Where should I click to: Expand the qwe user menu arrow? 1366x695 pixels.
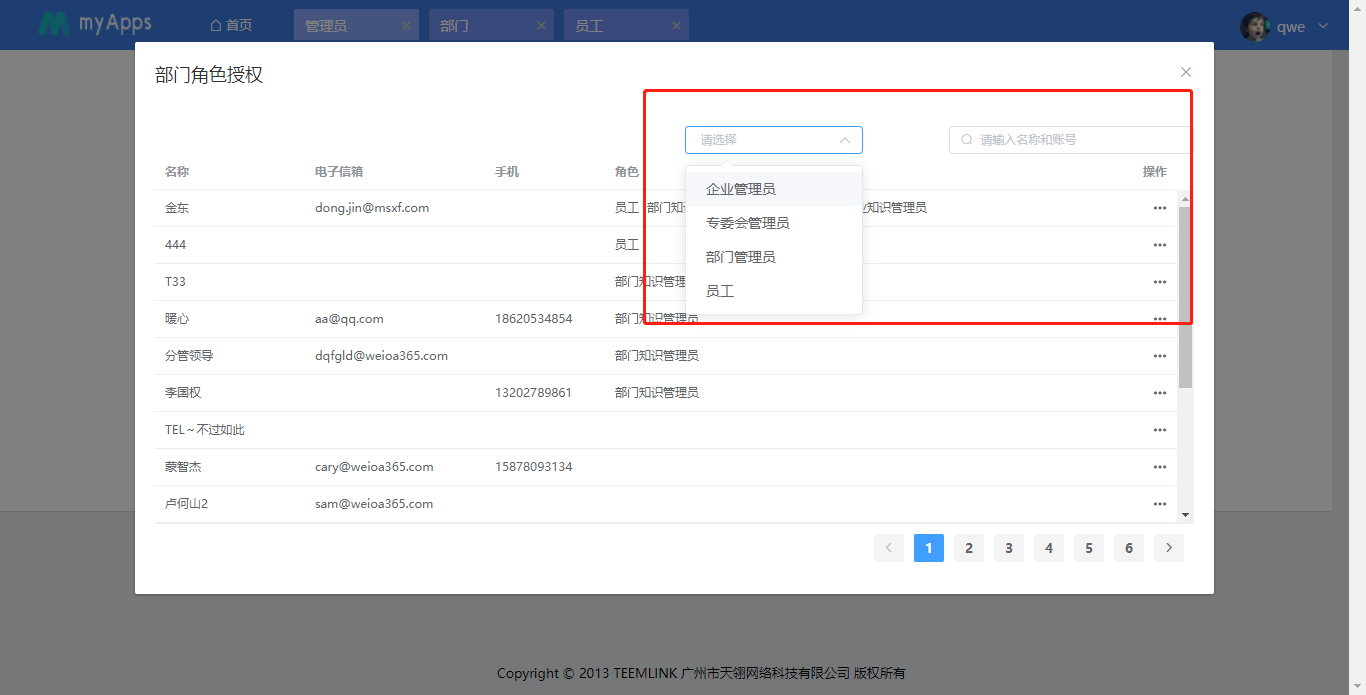(1324, 27)
